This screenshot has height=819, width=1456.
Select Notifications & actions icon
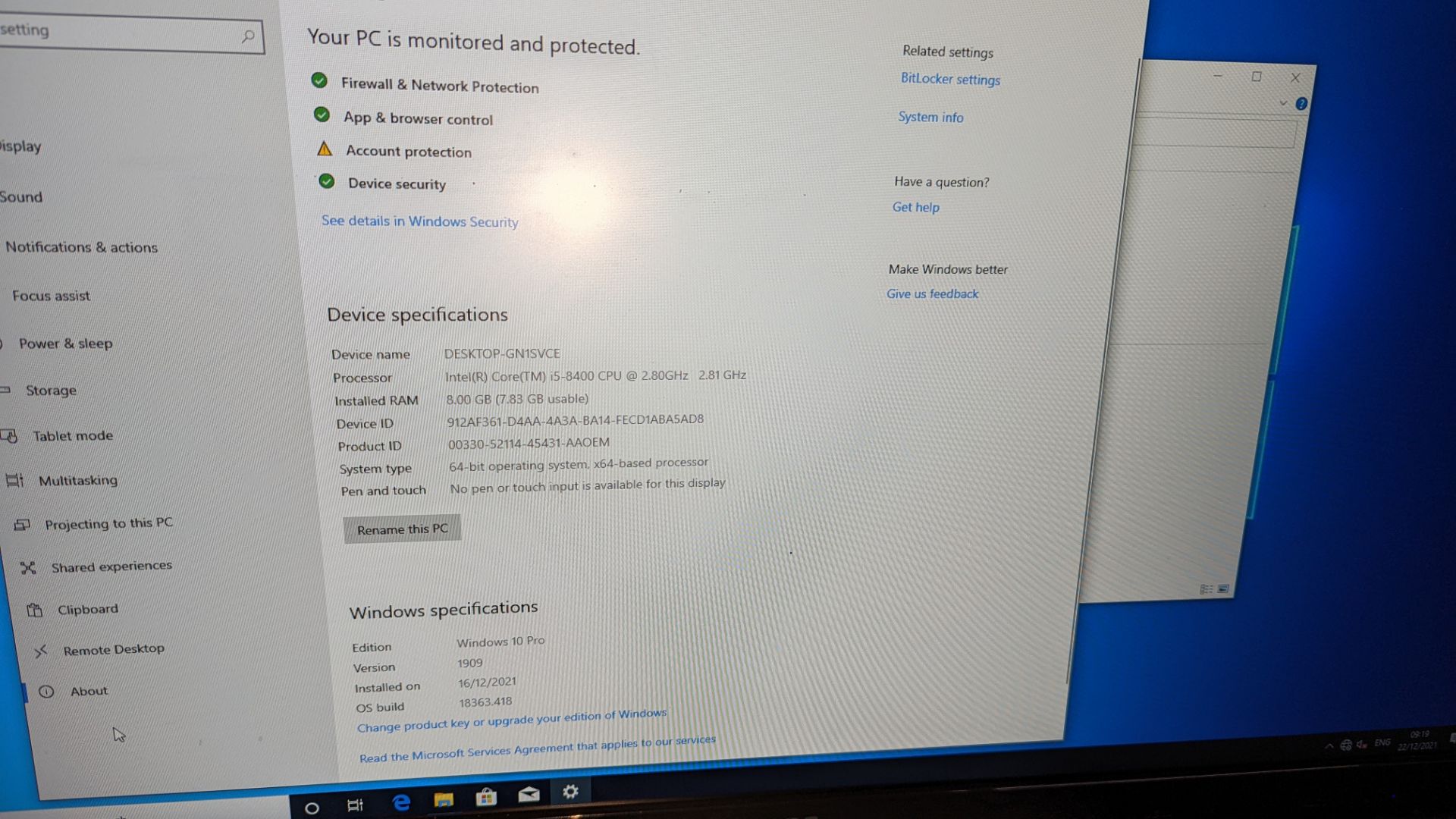coord(83,247)
